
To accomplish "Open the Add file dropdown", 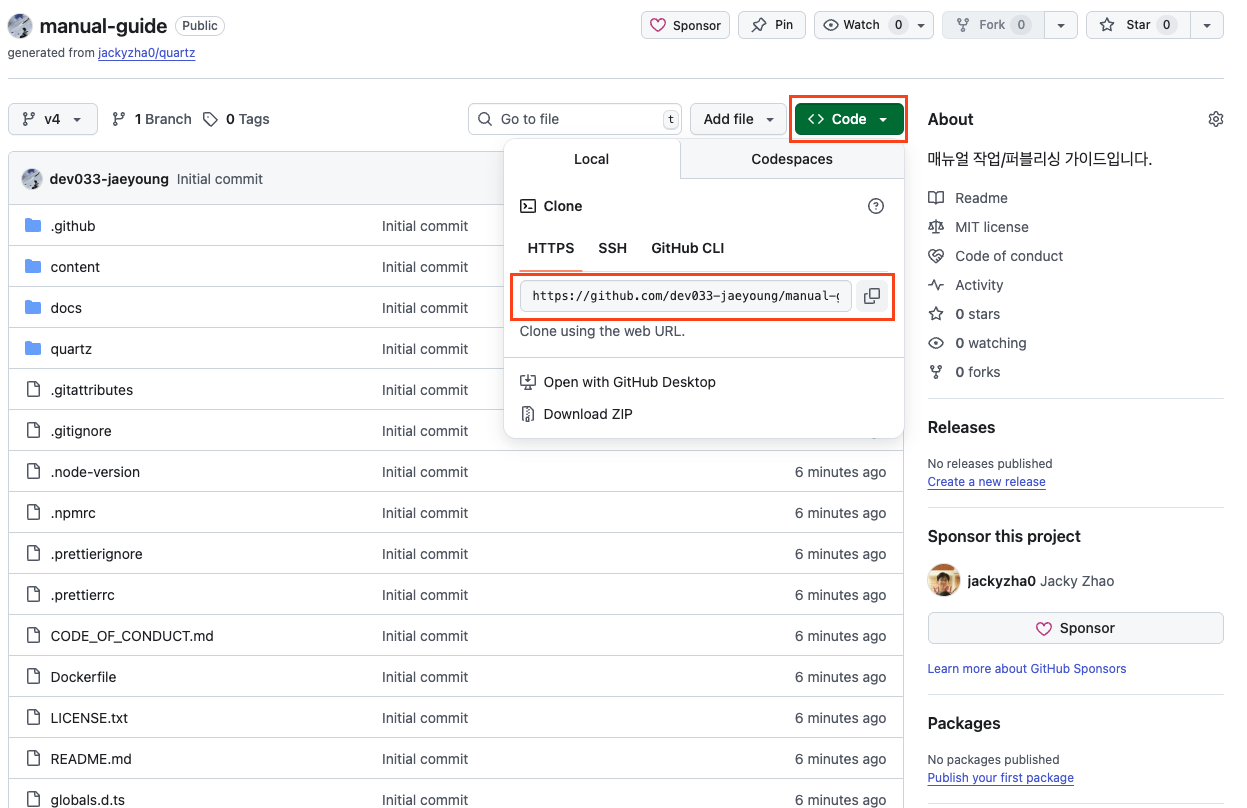I will pos(738,119).
